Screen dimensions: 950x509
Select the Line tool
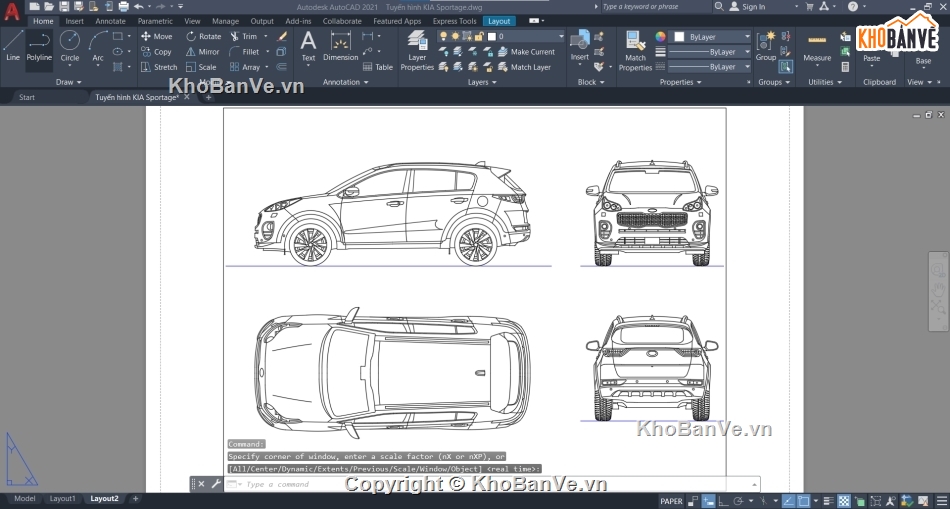(13, 47)
